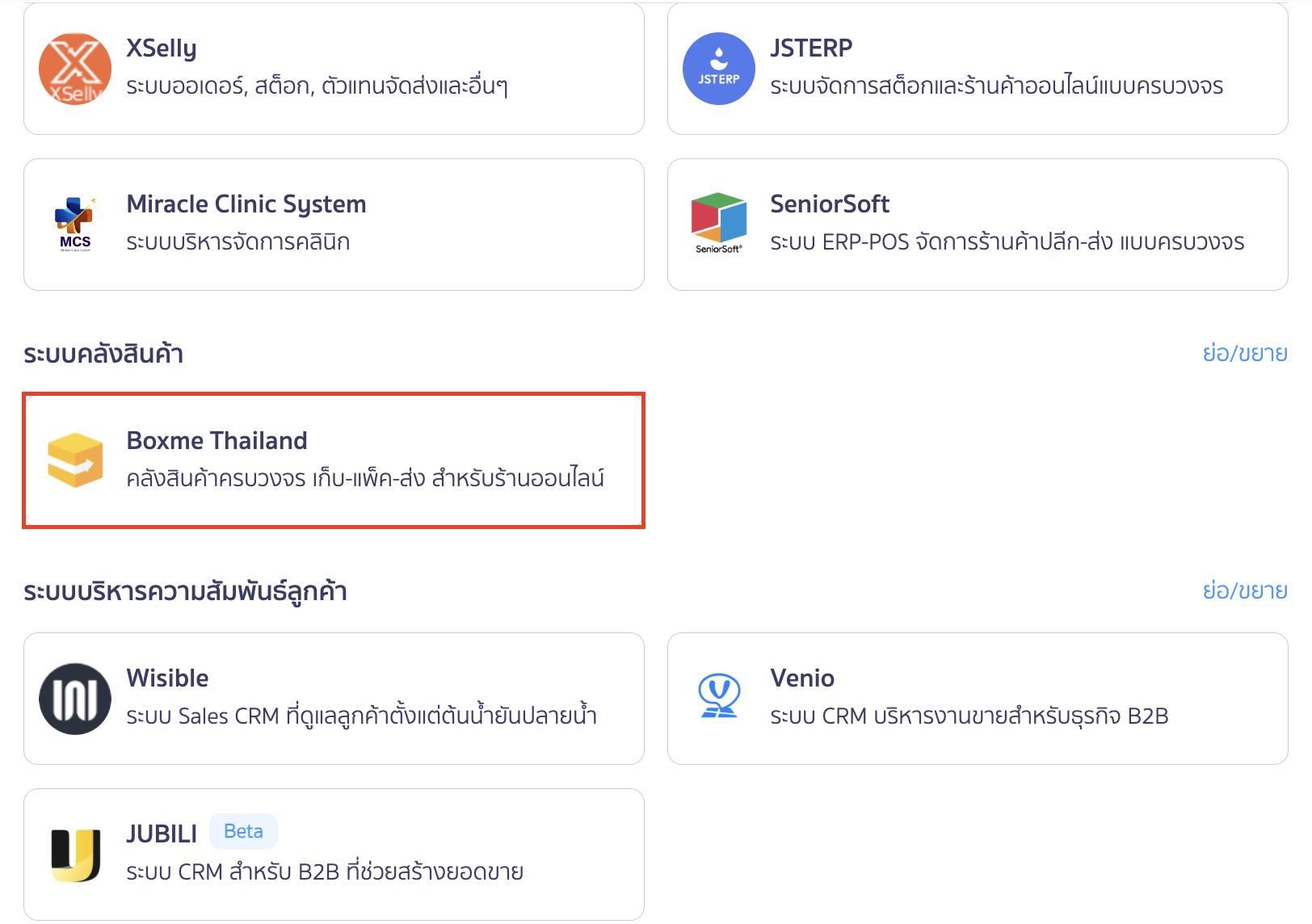Open the Venio B2B CRM card
The height and width of the screenshot is (924, 1312).
click(978, 698)
